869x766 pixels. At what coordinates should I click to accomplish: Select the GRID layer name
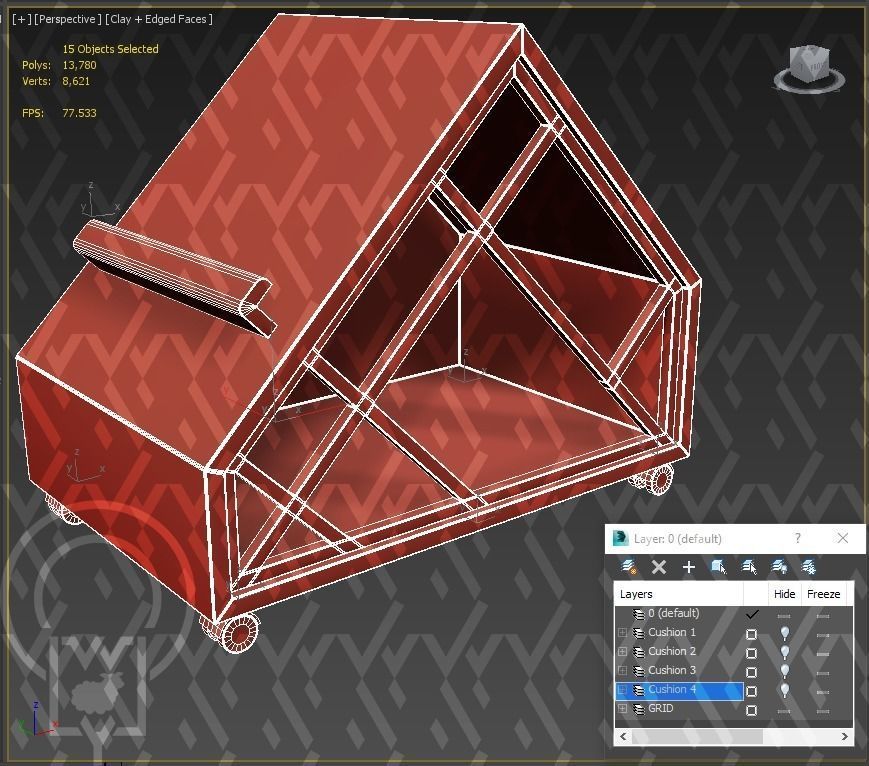[661, 708]
